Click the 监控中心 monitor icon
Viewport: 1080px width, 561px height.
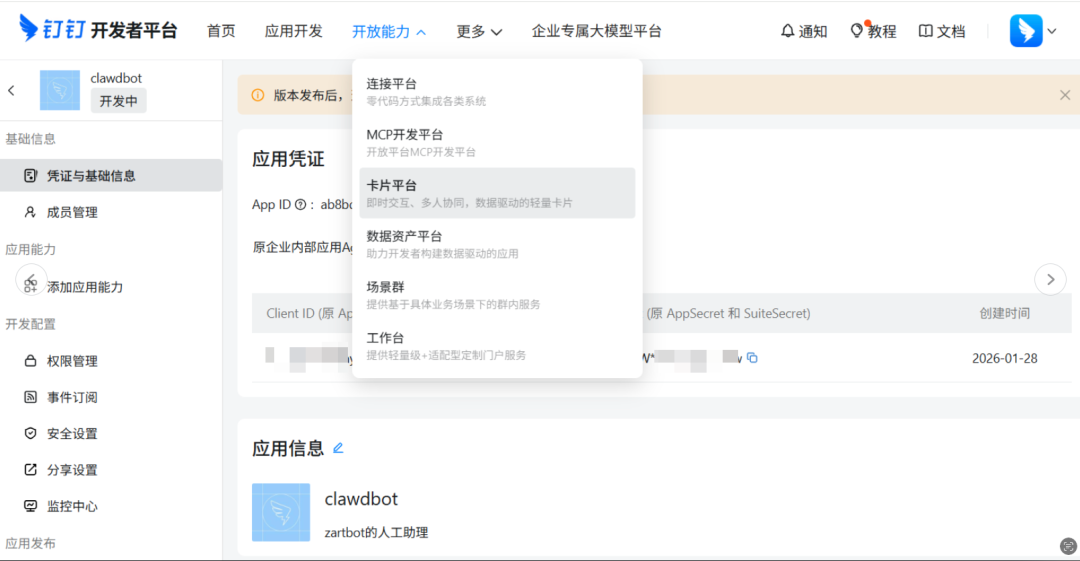click(30, 506)
